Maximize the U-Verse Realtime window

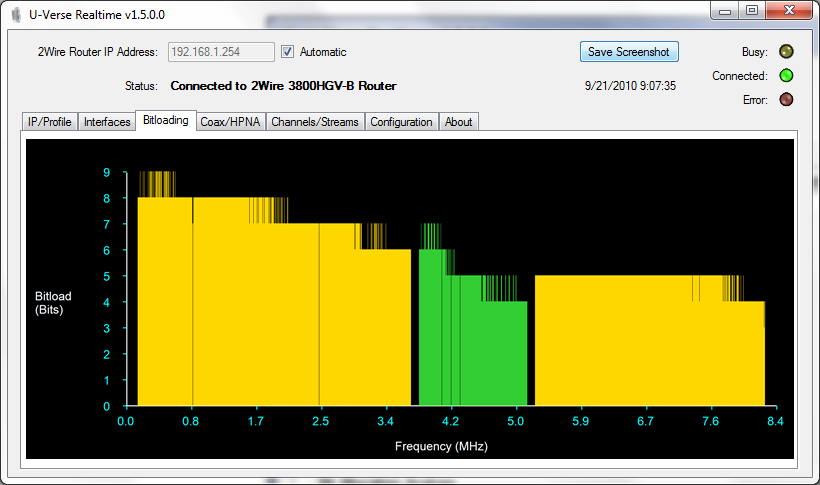pyautogui.click(x=752, y=10)
